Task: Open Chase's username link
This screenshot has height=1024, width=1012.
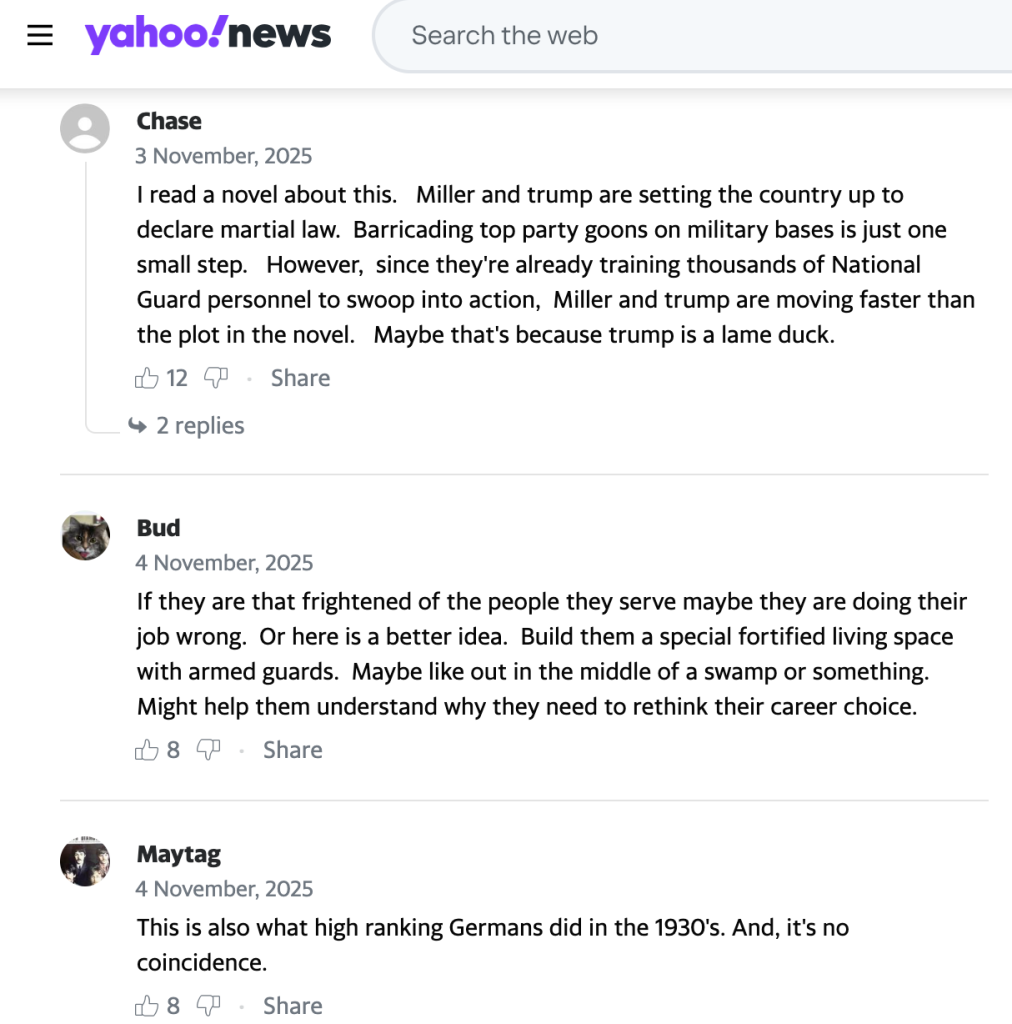Action: (169, 121)
